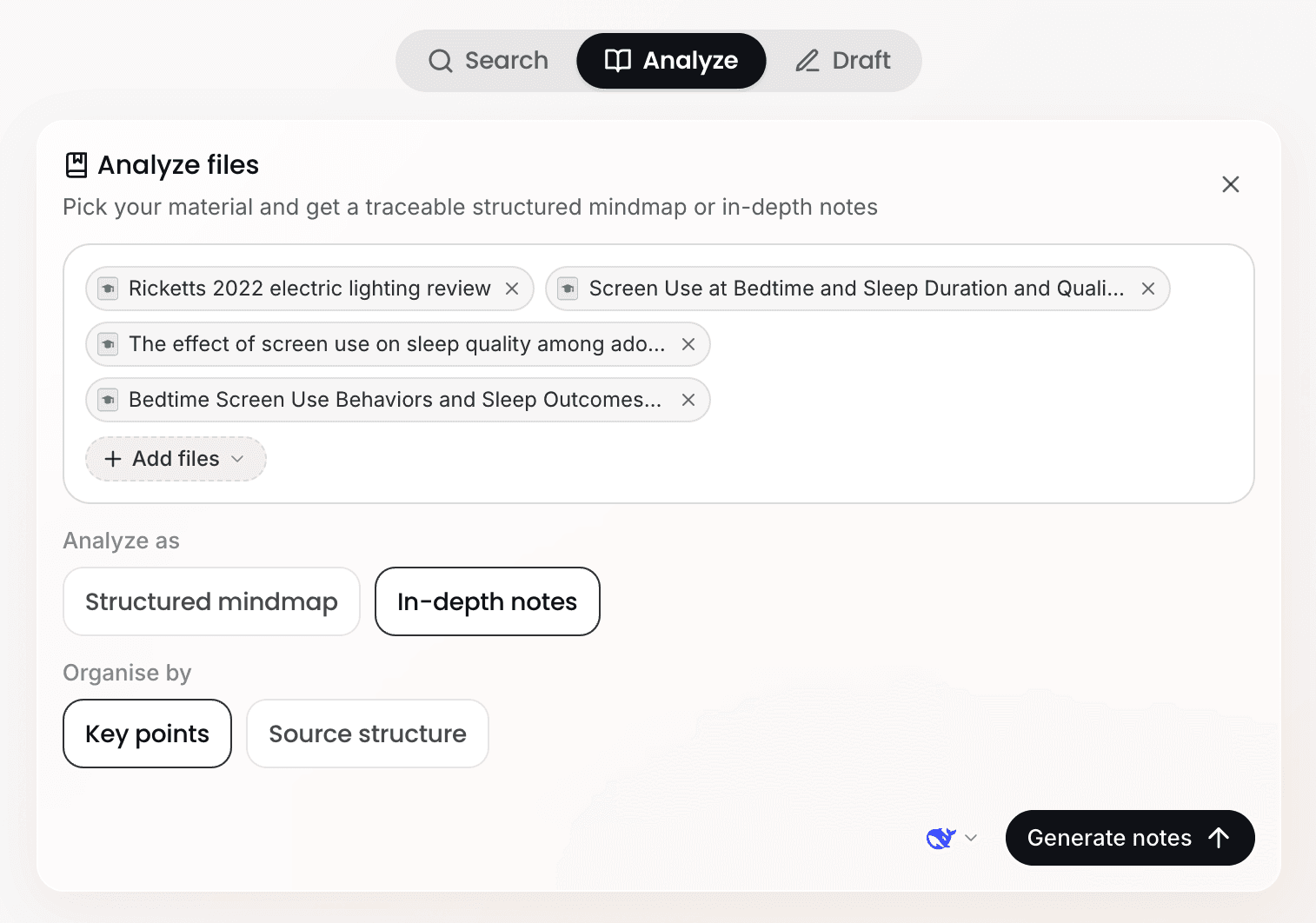Click the Screen Use at Bedtime file icon

(568, 289)
